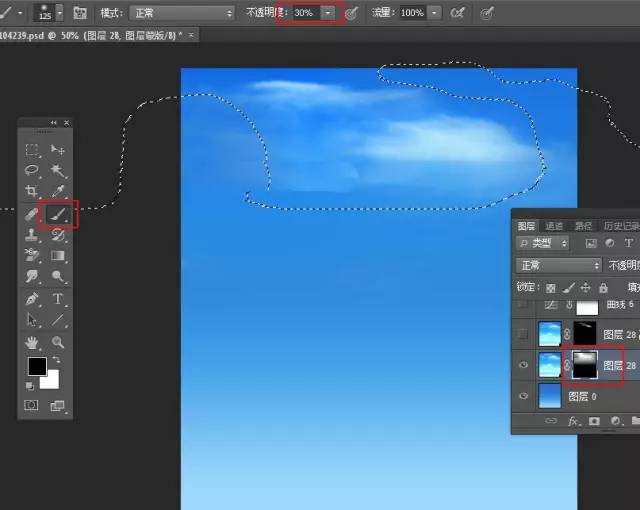
Task: Expand the 不透明度 30% opacity dropdown arrow
Action: pos(330,14)
